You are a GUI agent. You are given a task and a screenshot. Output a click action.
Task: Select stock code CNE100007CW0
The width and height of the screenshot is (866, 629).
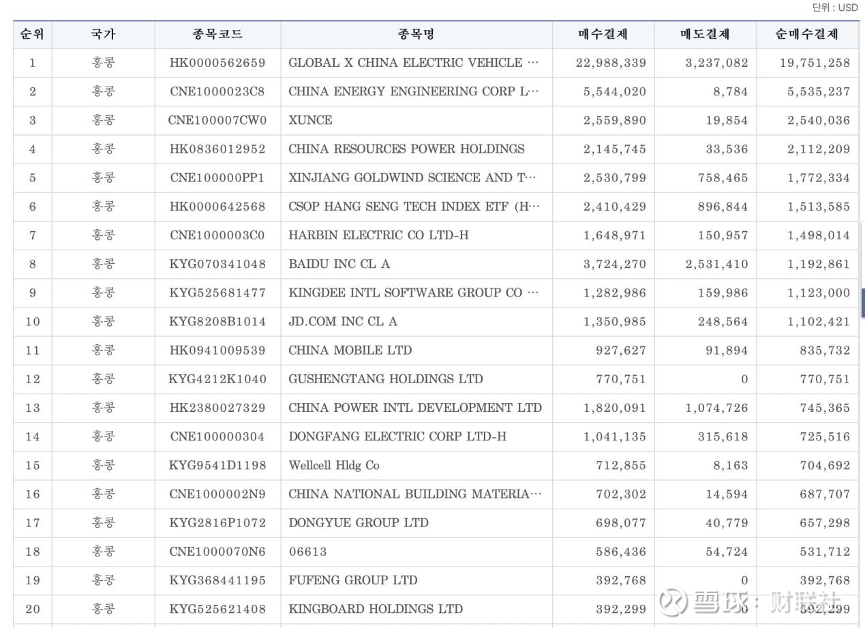click(x=218, y=120)
